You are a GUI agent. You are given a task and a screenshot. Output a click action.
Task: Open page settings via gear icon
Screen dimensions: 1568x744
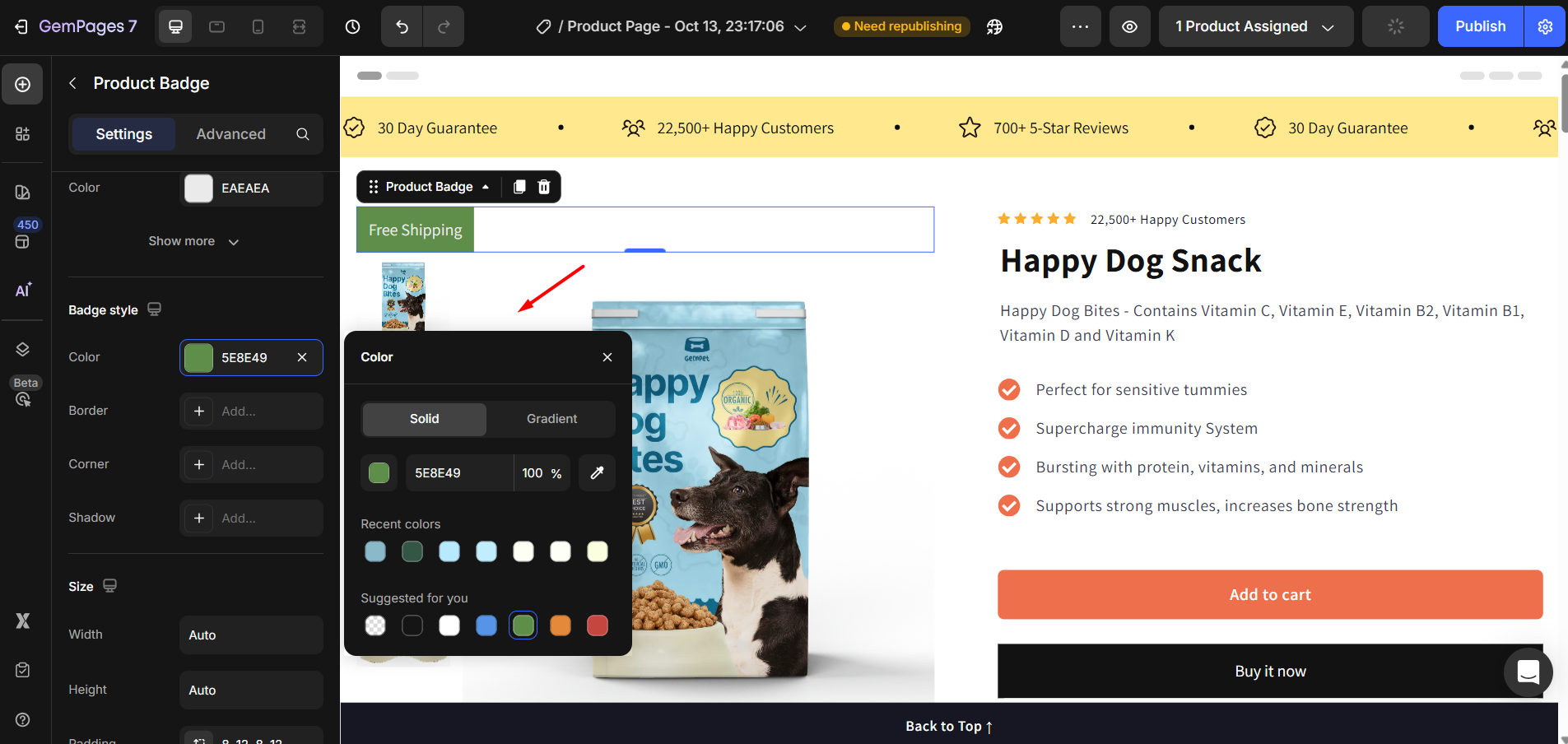point(1545,26)
